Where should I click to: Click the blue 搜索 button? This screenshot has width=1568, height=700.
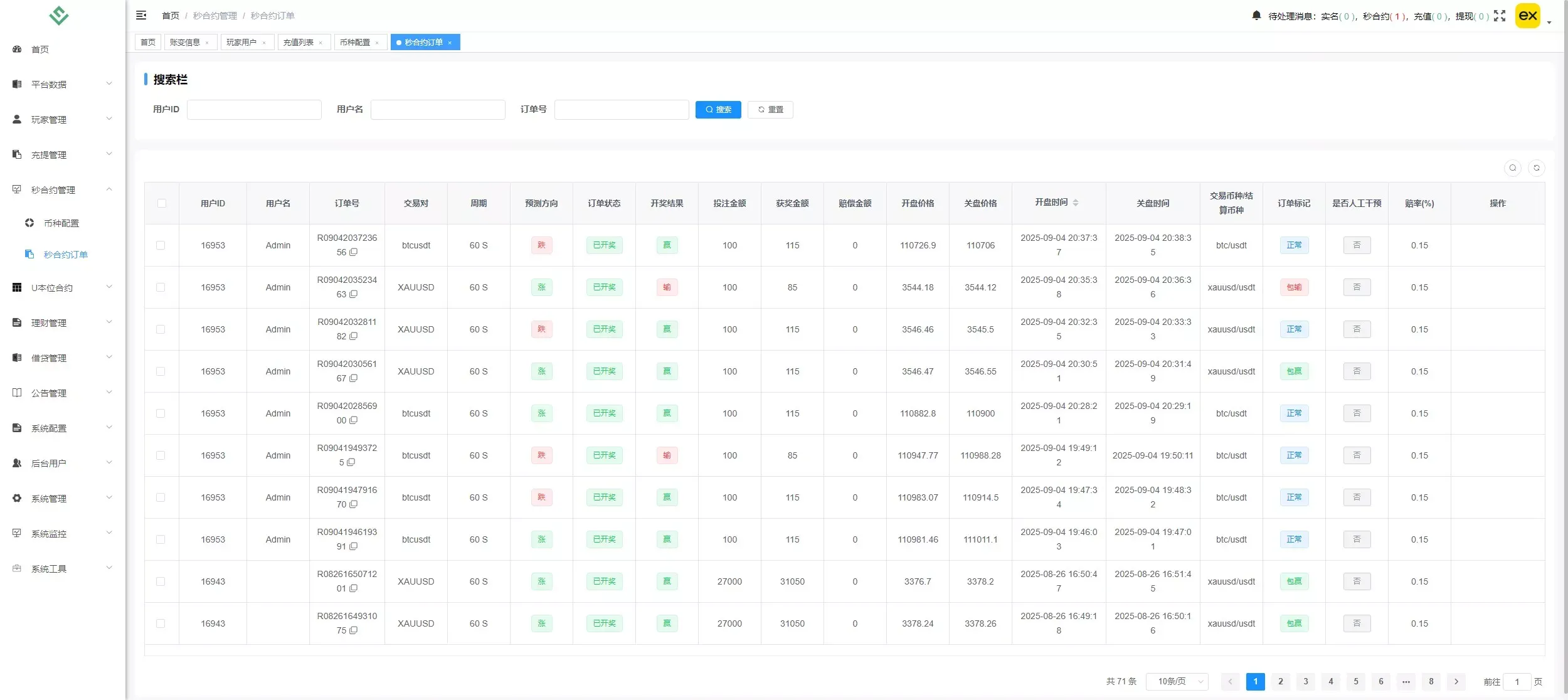pos(718,110)
